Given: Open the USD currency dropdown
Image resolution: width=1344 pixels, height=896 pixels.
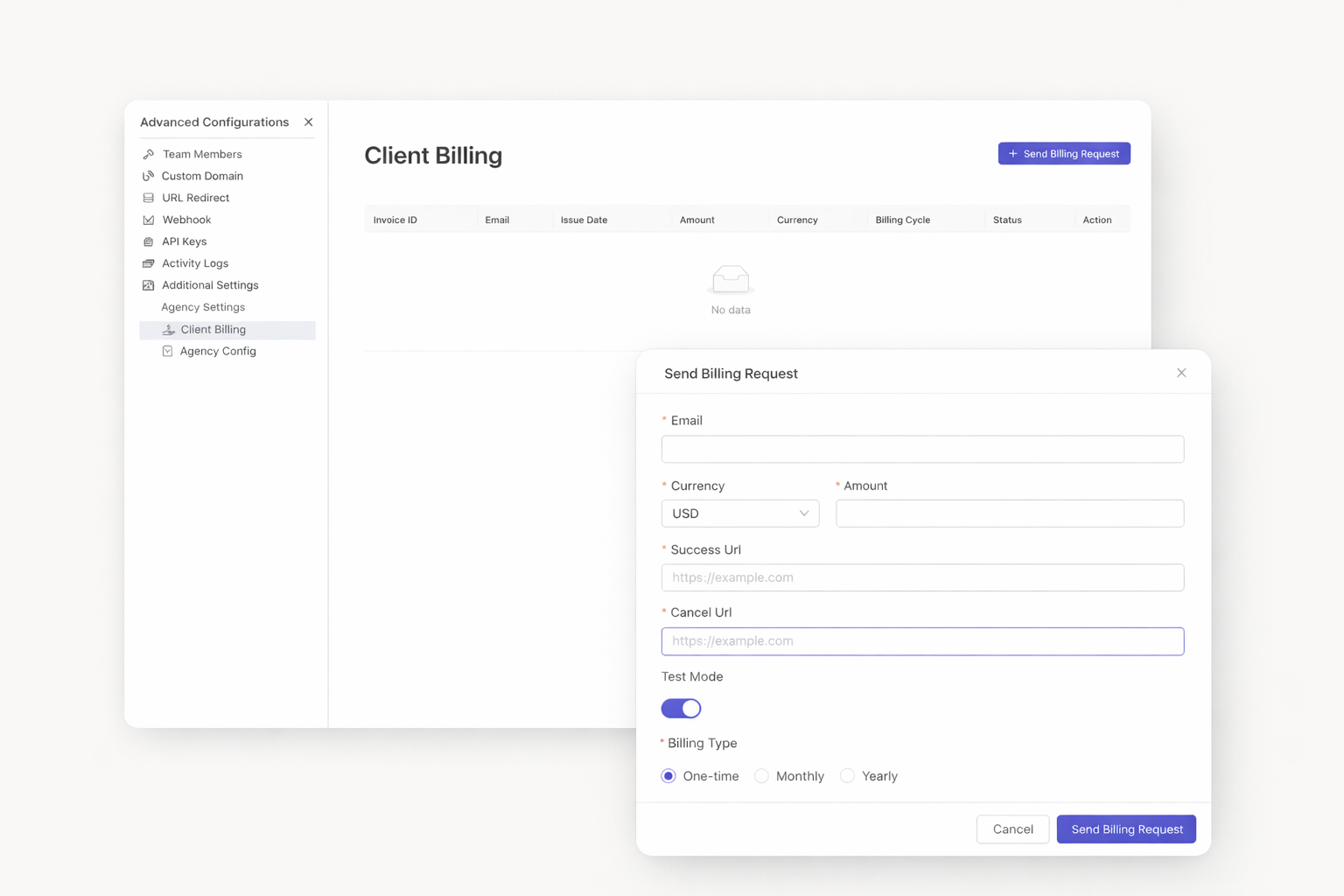Looking at the screenshot, I should 739,514.
